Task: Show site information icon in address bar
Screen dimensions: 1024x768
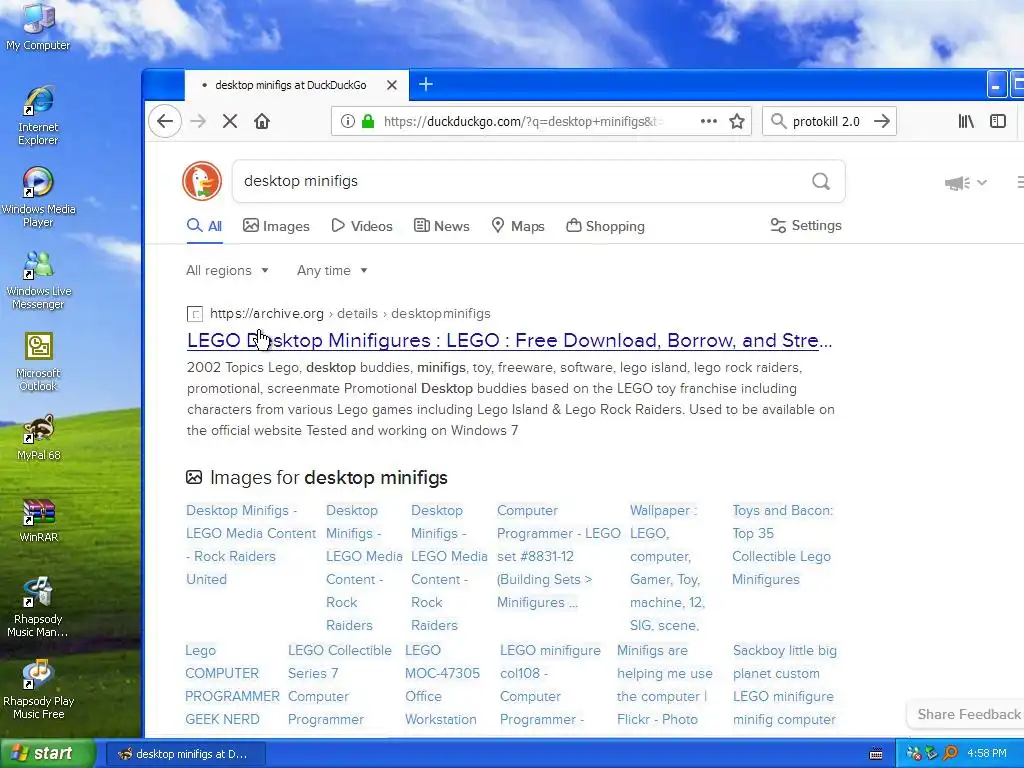Action: pyautogui.click(x=347, y=121)
